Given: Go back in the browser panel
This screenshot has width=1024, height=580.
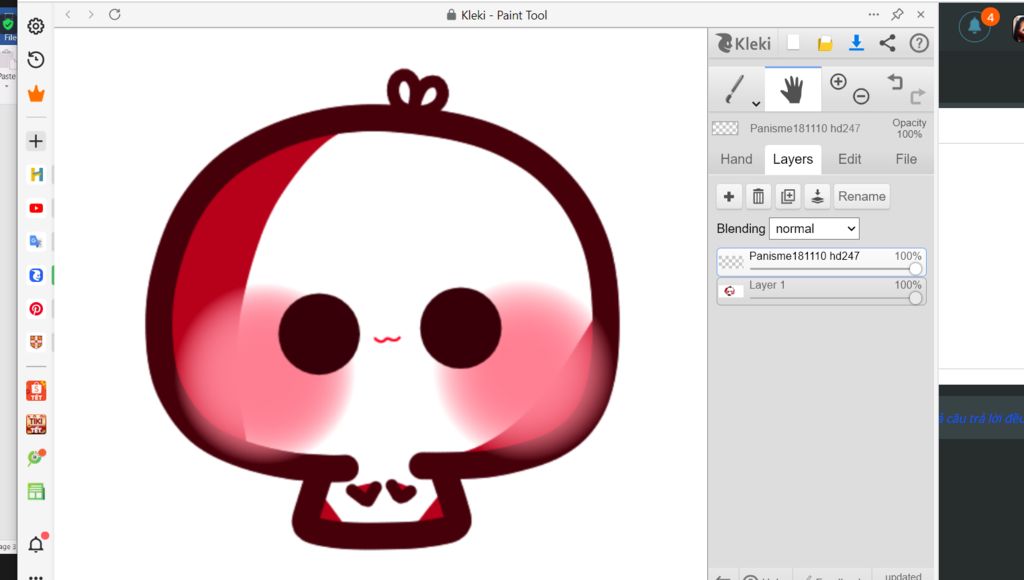Looking at the screenshot, I should coord(68,14).
